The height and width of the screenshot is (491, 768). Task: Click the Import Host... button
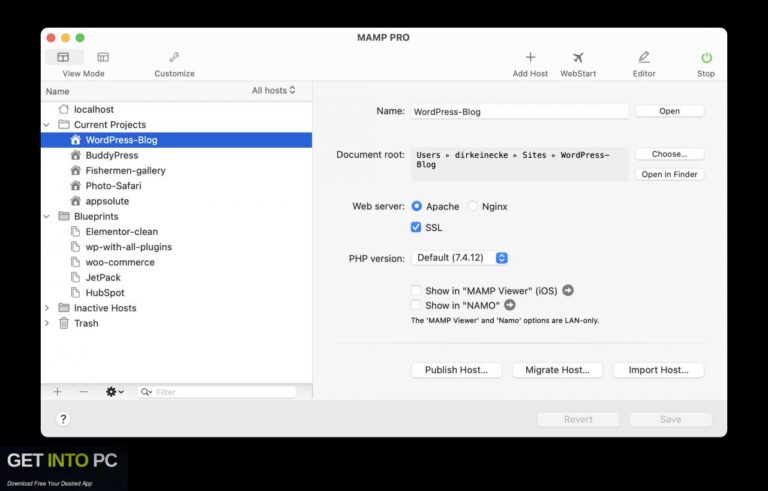tap(658, 370)
